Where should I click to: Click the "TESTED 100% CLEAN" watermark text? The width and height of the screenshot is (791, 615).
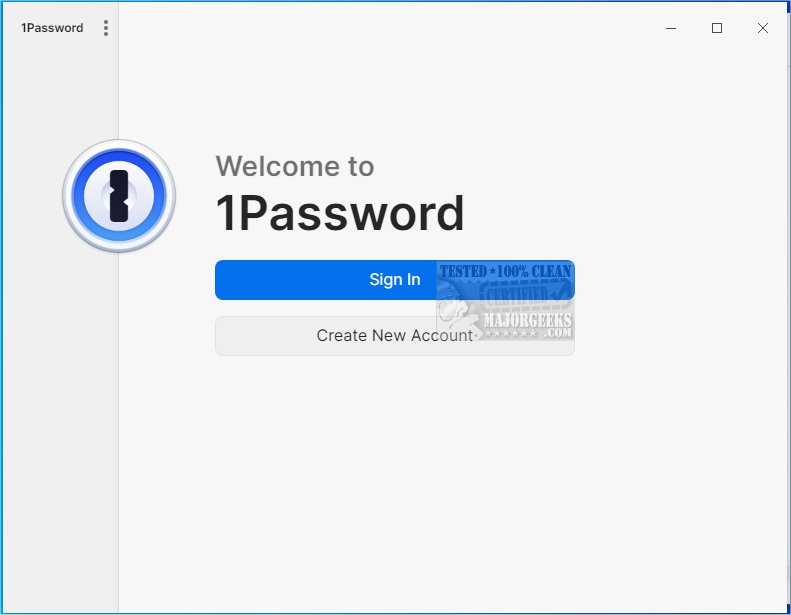point(505,271)
